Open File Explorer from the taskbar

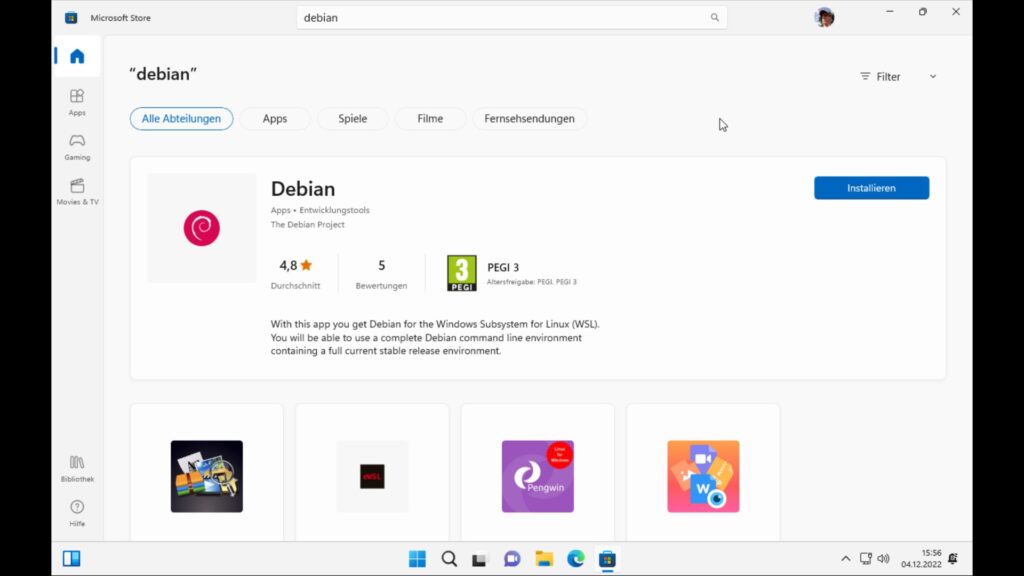click(544, 559)
